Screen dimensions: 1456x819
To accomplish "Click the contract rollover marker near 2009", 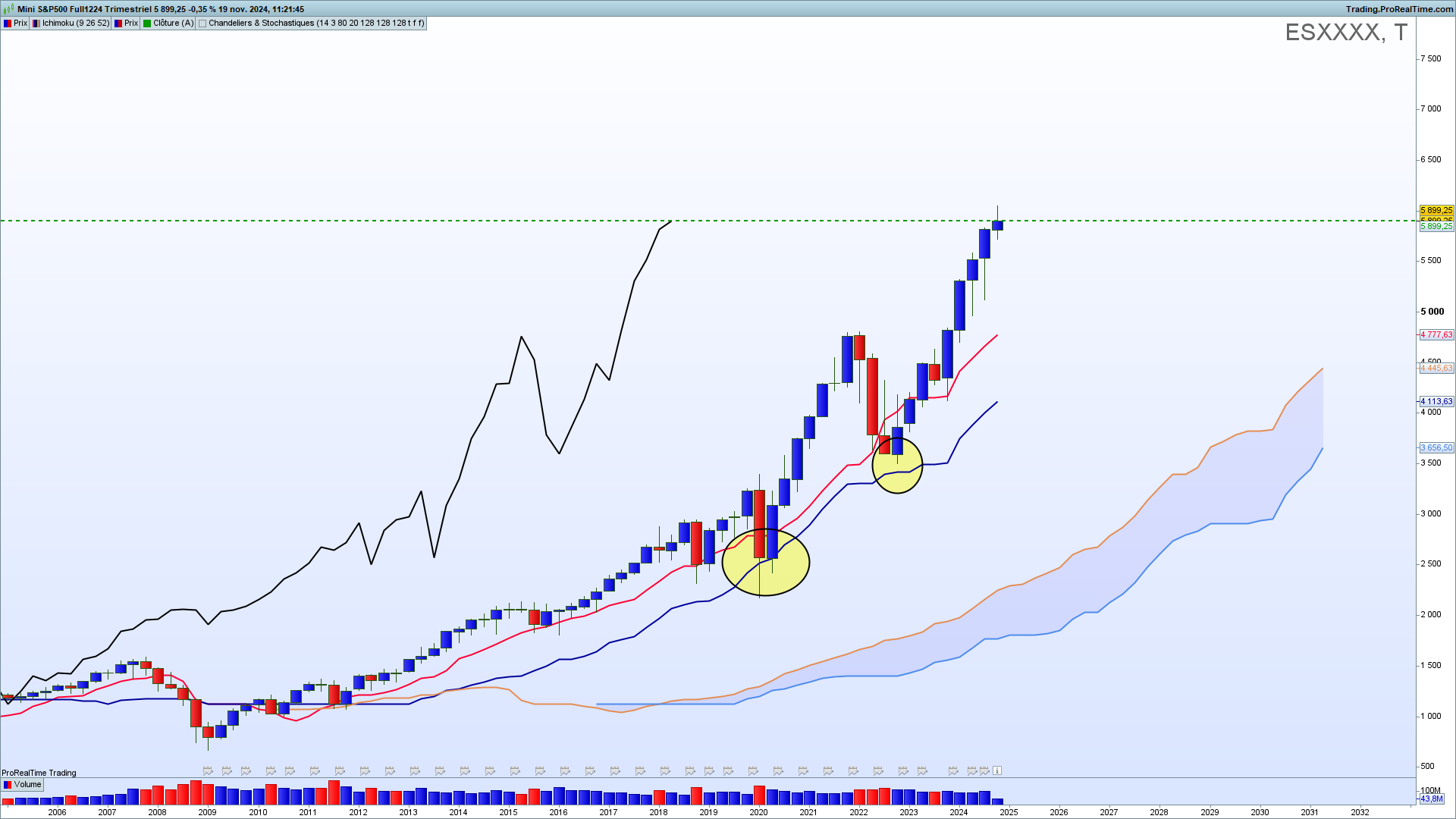I will [208, 770].
